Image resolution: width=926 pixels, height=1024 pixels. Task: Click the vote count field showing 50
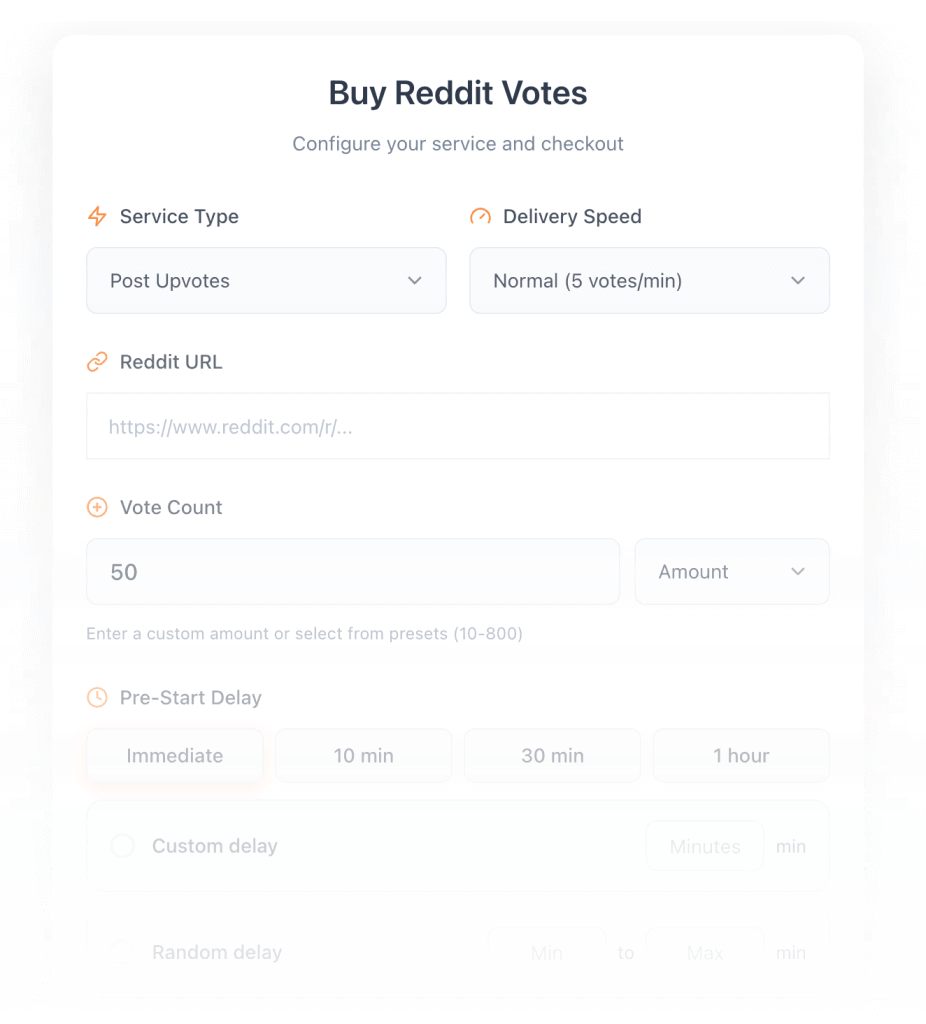click(x=352, y=572)
